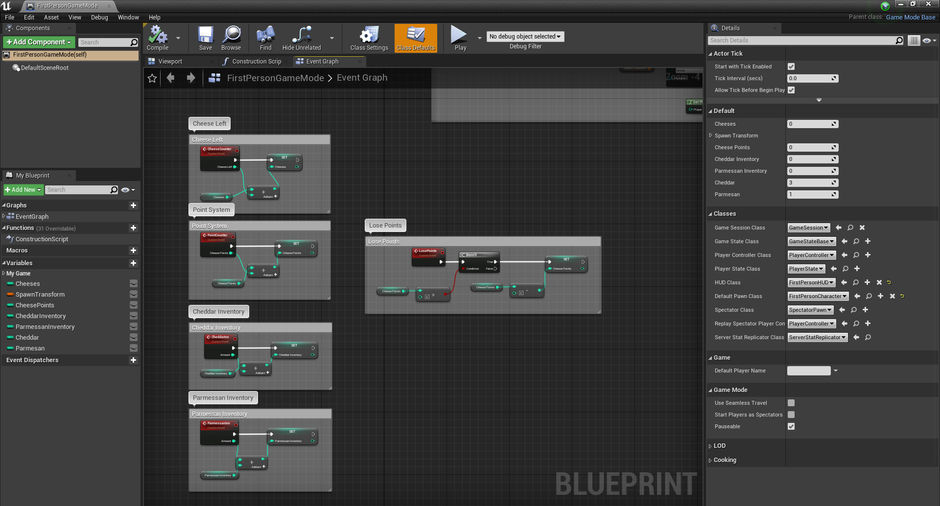940x506 pixels.
Task: Open Game Mode Base parent class link
Action: click(x=910, y=17)
